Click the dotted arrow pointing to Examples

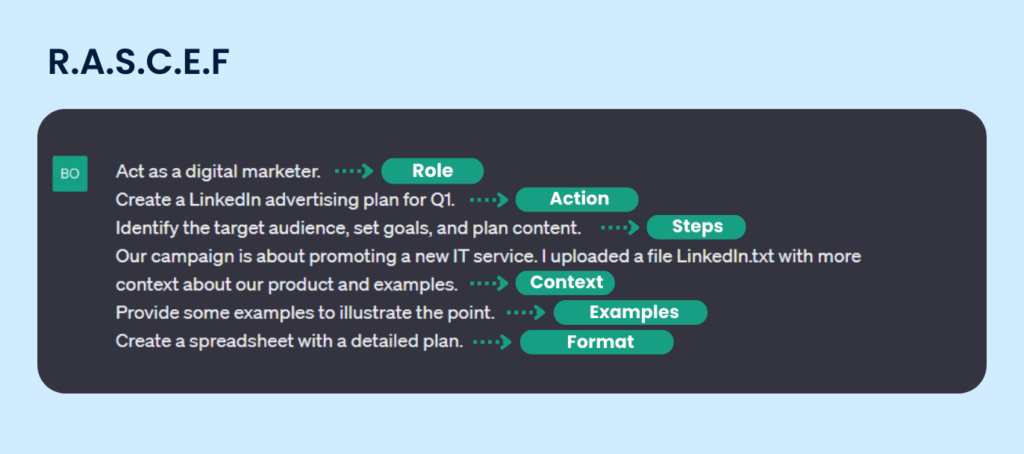click(x=526, y=313)
